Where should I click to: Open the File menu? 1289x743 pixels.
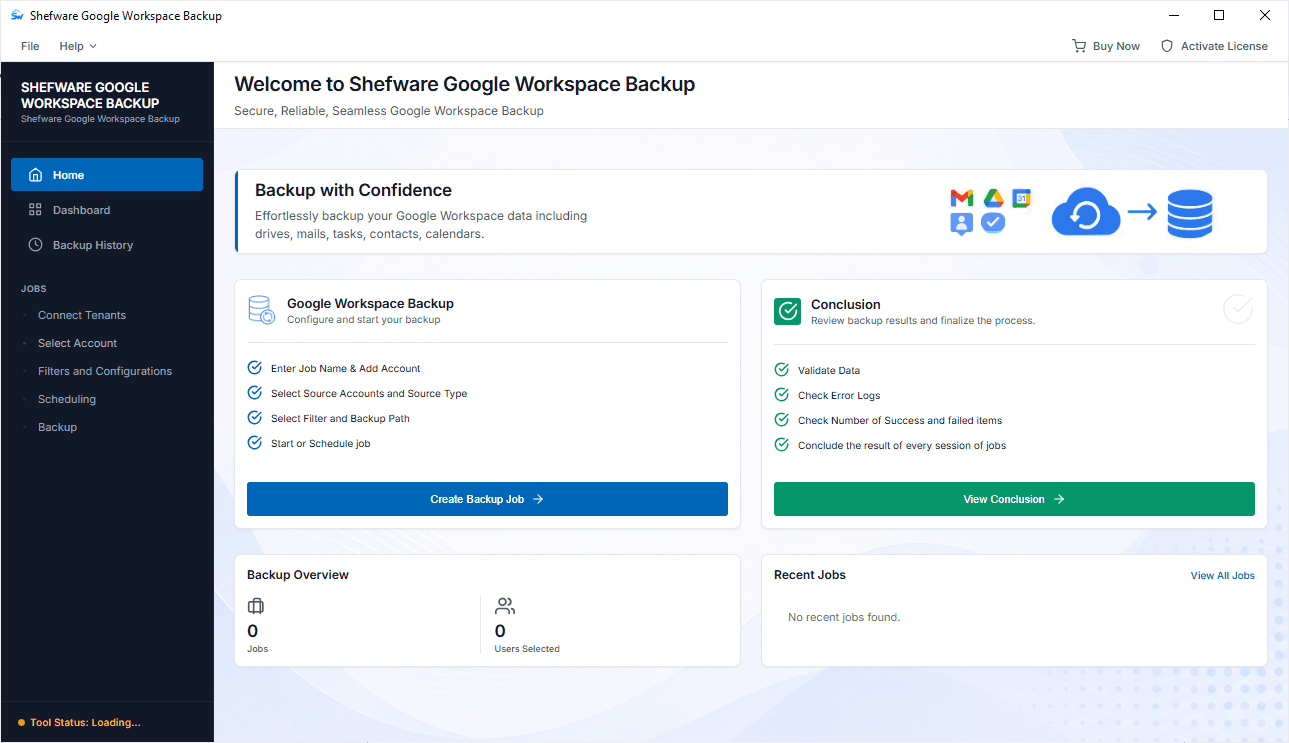[30, 46]
